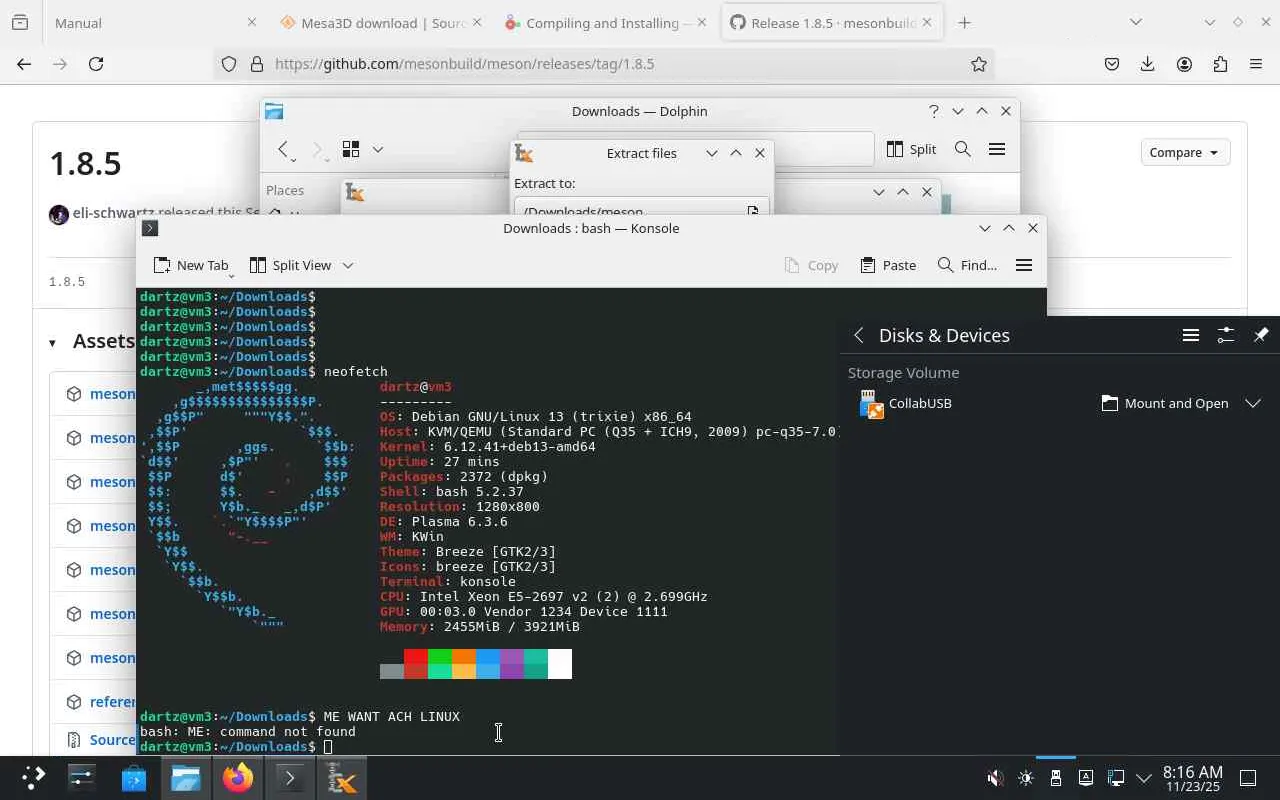1280x800 pixels.
Task: Open Ark archiver from the taskbar
Action: [x=342, y=777]
